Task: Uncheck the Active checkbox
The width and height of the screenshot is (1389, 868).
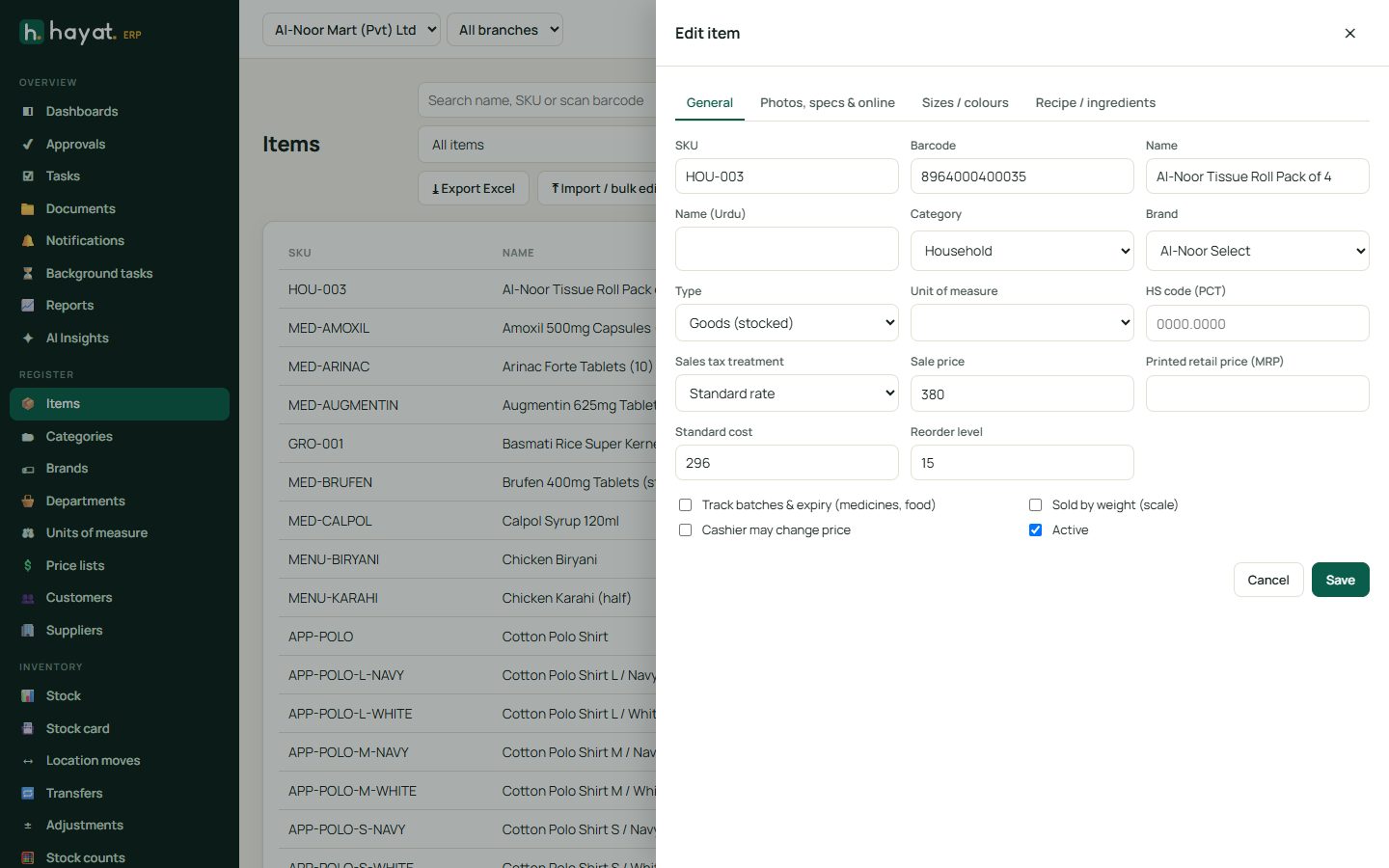Action: tap(1035, 529)
